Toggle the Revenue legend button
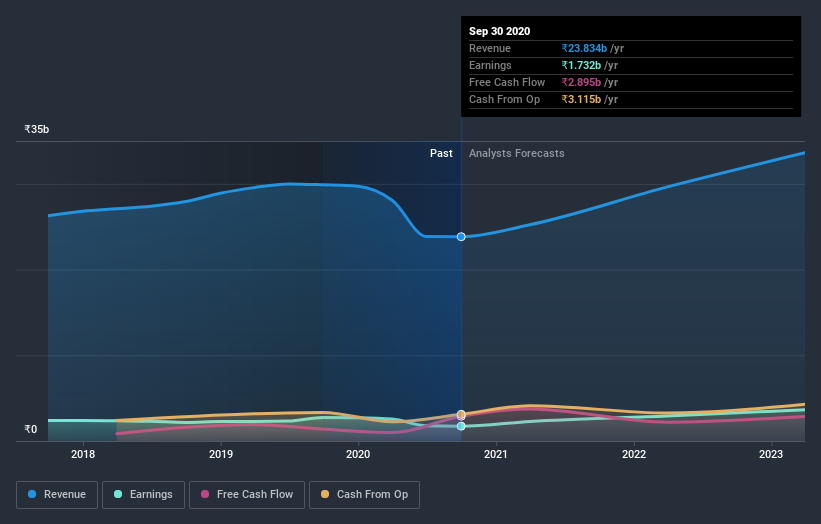The width and height of the screenshot is (821, 524). coord(57,495)
